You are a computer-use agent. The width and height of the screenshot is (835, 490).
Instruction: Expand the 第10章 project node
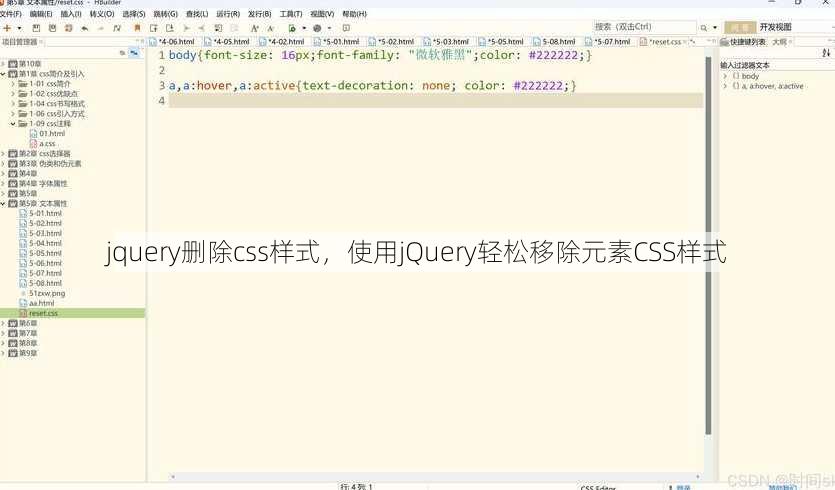(3, 64)
